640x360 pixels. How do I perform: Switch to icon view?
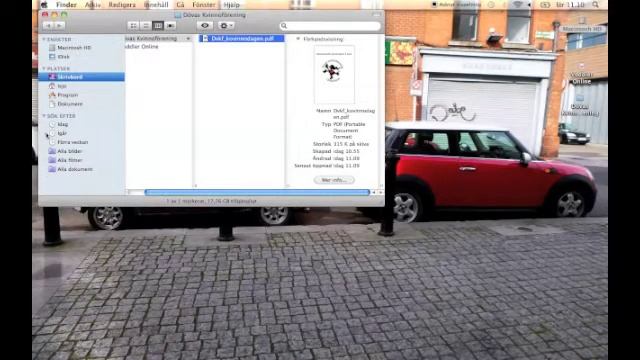point(133,25)
